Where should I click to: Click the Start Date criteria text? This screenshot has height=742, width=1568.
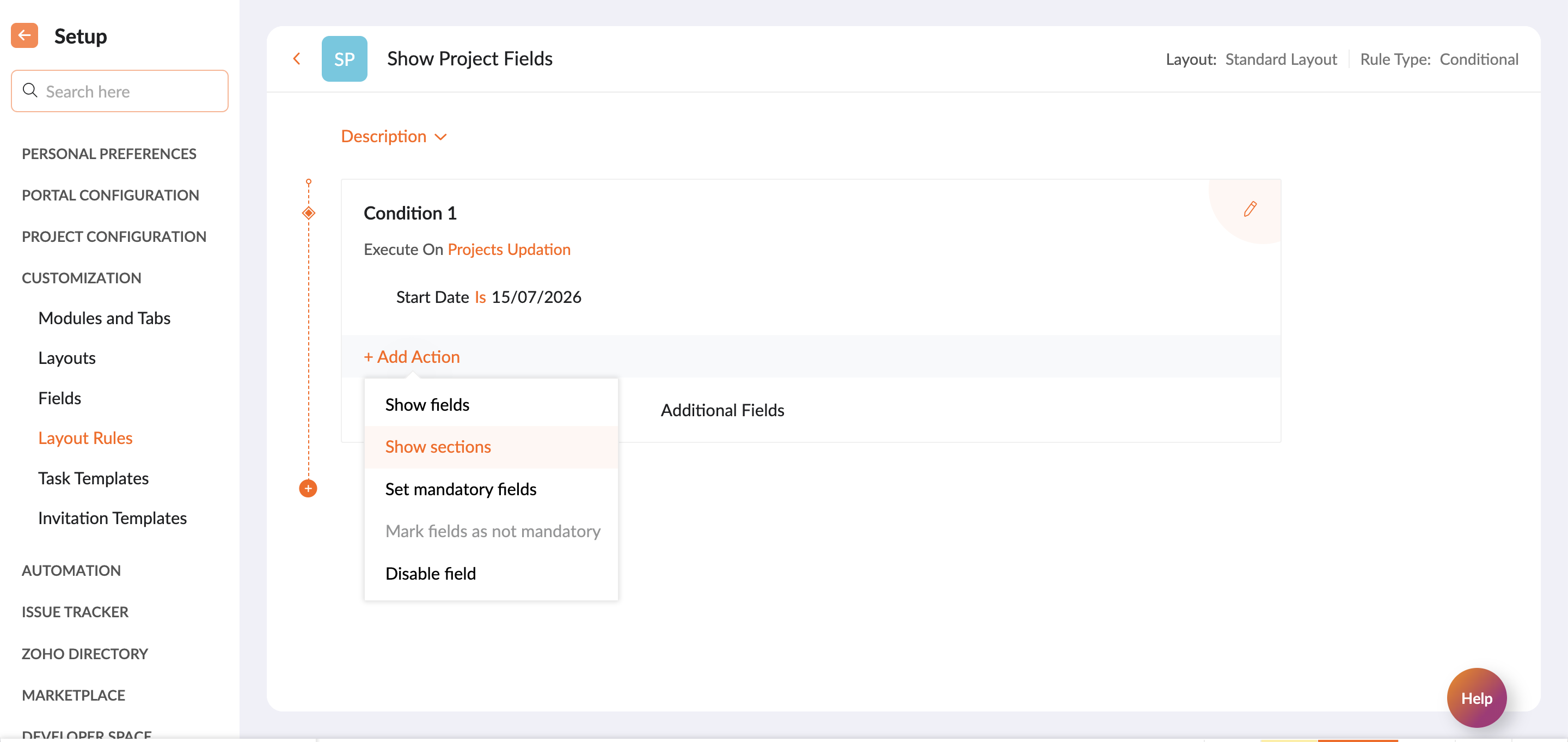tap(432, 297)
